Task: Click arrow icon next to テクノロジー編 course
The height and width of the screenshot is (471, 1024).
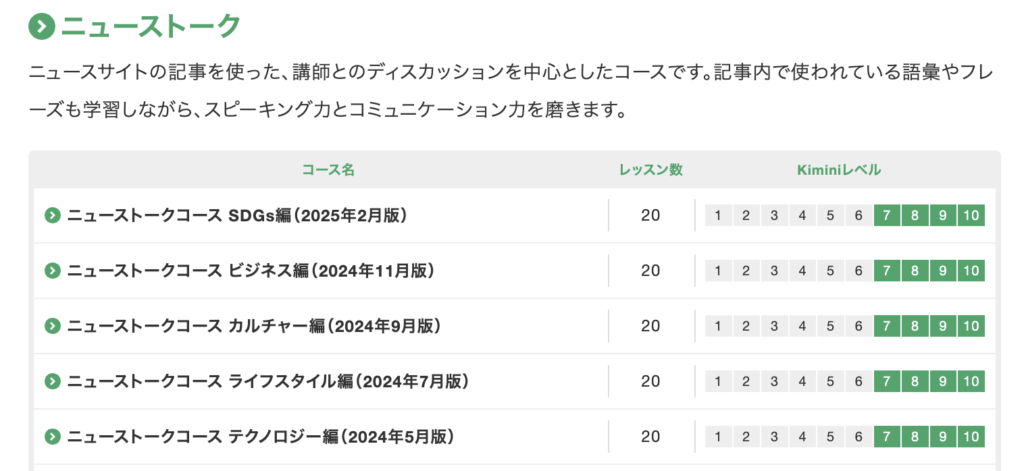Action: pos(53,437)
